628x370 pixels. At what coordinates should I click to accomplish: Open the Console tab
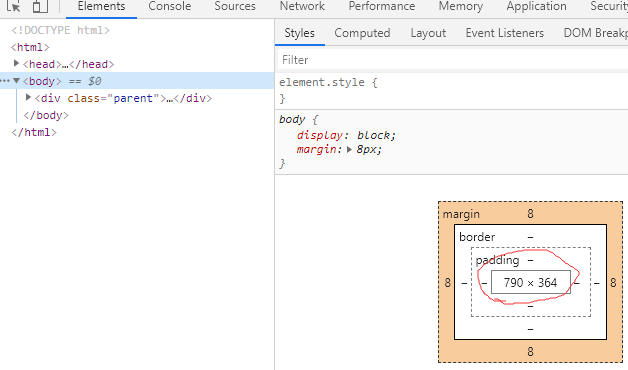click(x=169, y=6)
